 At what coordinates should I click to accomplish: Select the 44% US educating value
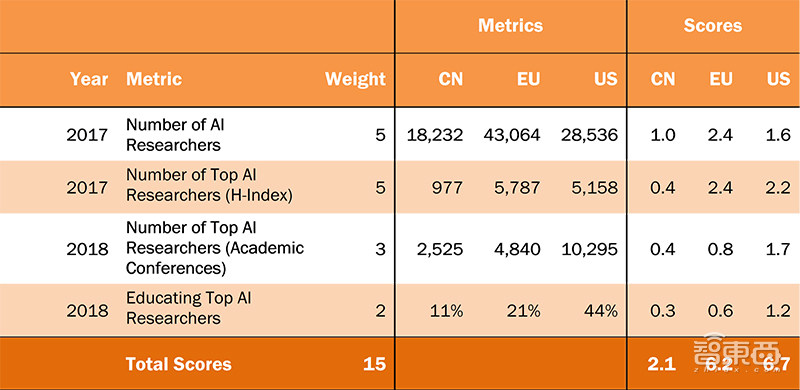click(601, 311)
